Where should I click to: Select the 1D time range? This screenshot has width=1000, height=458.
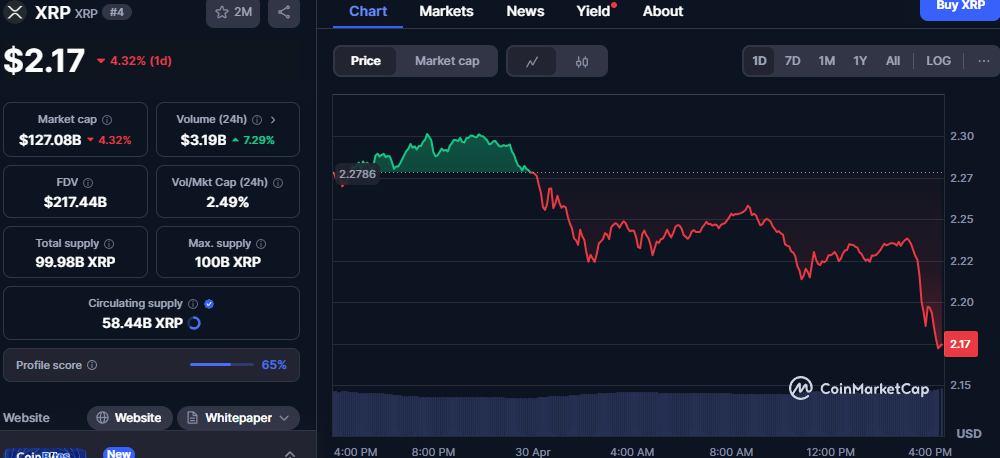759,61
